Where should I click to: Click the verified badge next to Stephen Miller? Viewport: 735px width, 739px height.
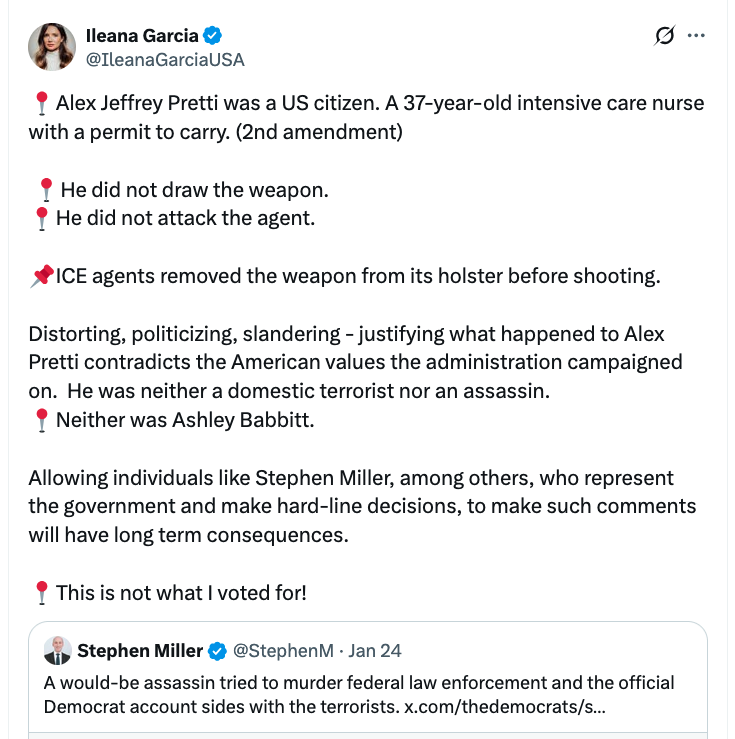pyautogui.click(x=217, y=651)
